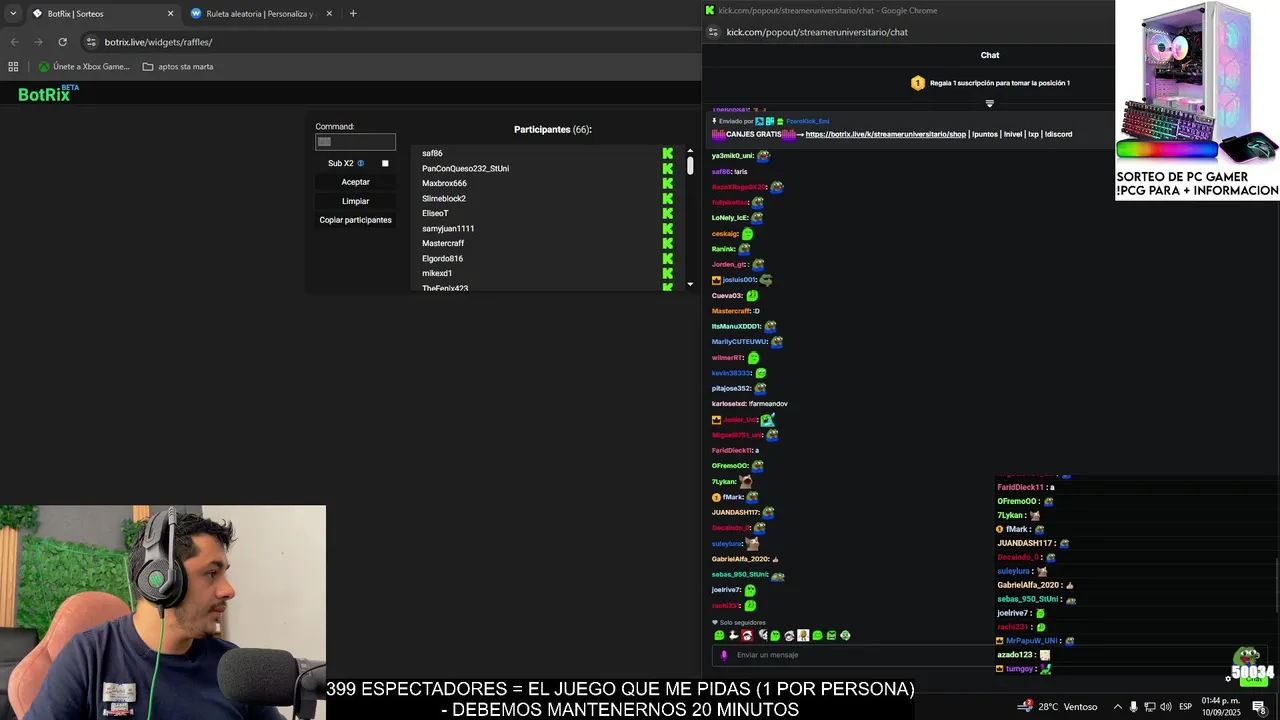Click the Kick icon beside samyjuan1111
Viewport: 1280px width, 720px height.
(667, 228)
